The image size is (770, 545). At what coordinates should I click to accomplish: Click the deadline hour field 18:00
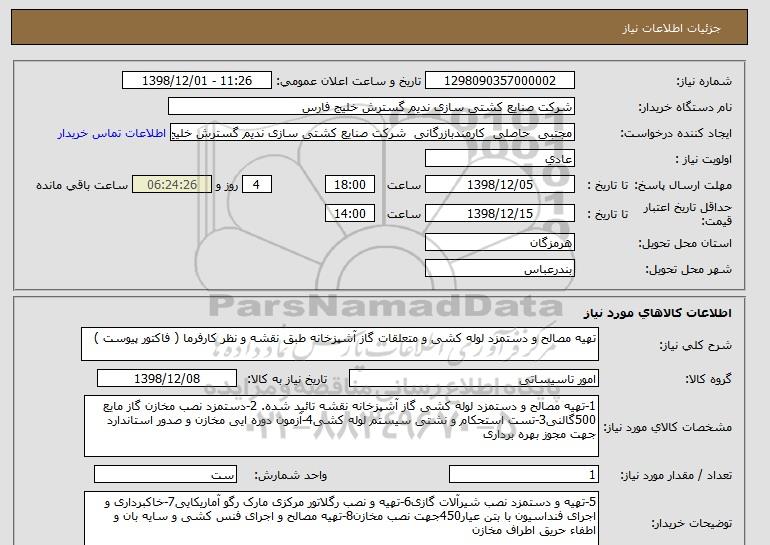tap(350, 185)
